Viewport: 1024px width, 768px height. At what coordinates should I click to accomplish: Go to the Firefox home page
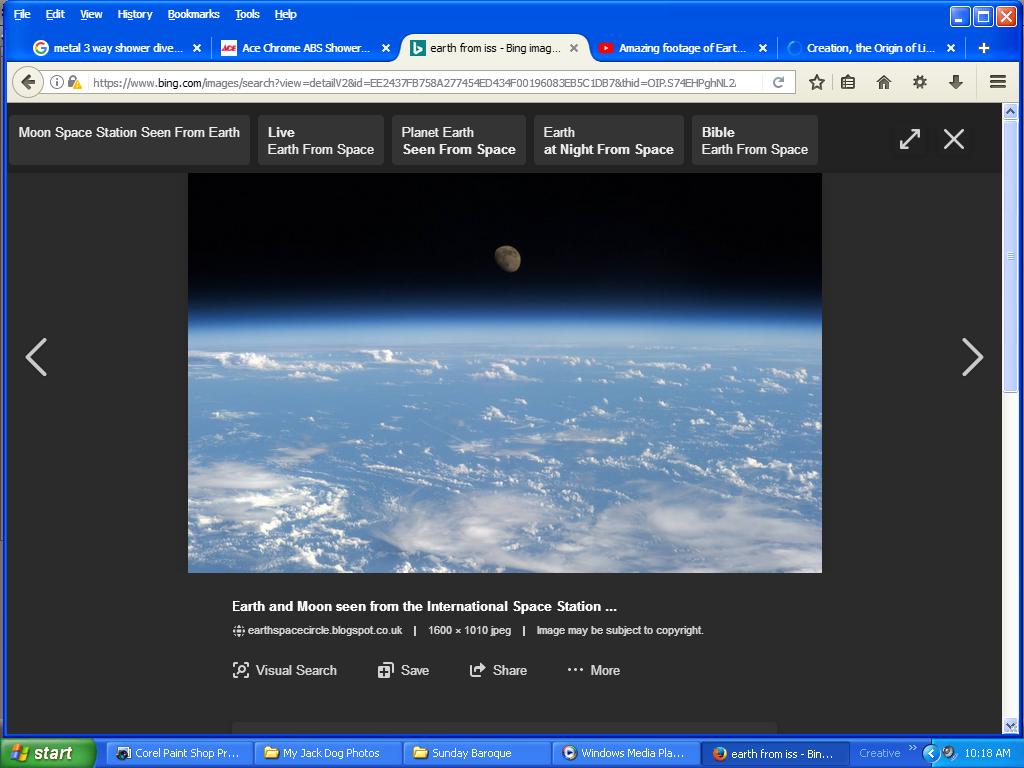884,82
